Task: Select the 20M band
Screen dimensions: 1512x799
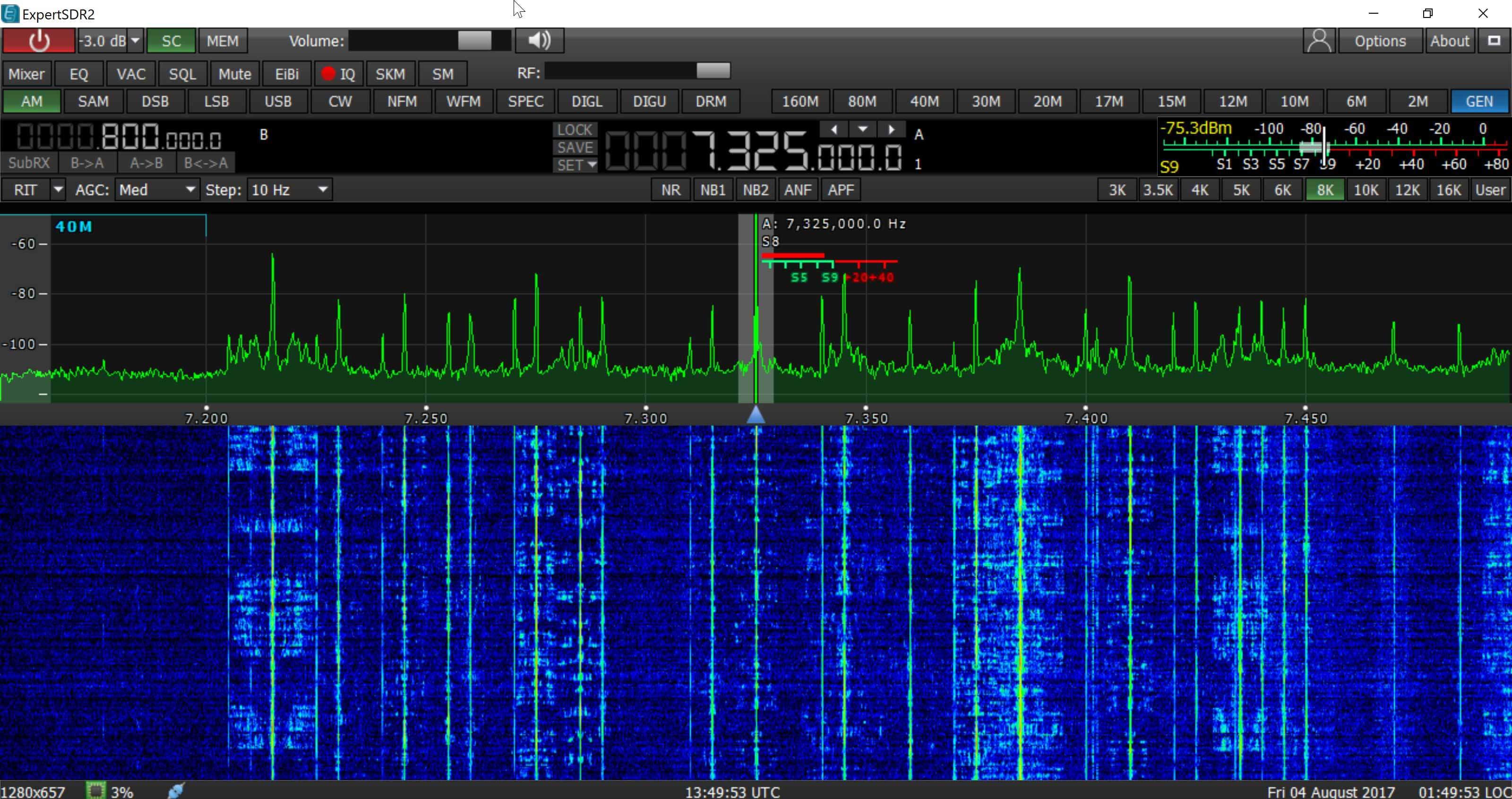Action: (x=1047, y=102)
